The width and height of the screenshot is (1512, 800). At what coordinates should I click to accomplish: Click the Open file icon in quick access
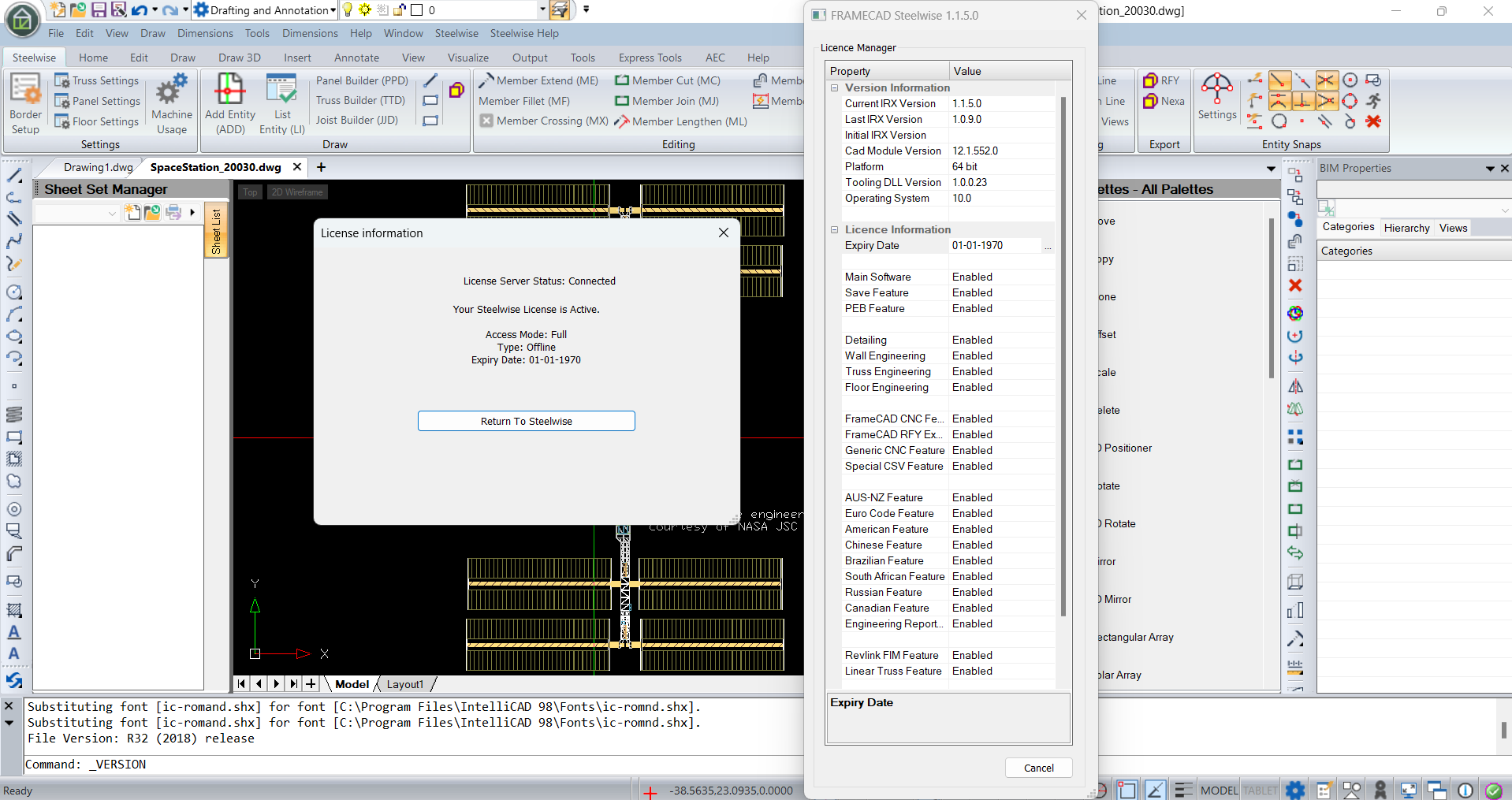pos(78,9)
